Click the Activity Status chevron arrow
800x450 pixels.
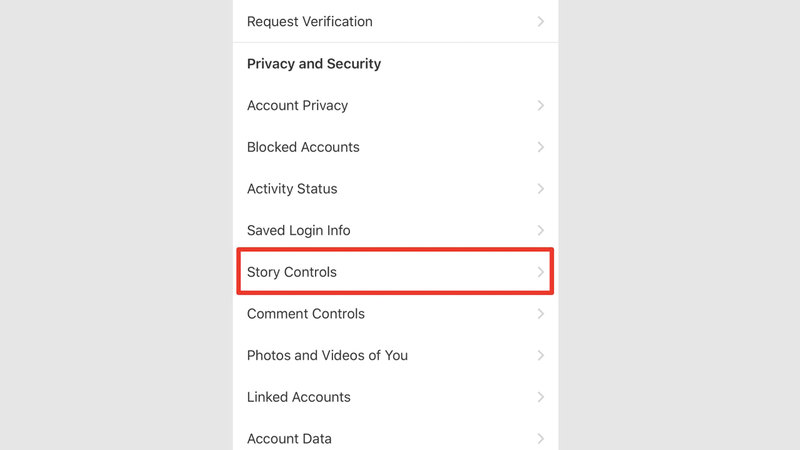[x=540, y=189]
